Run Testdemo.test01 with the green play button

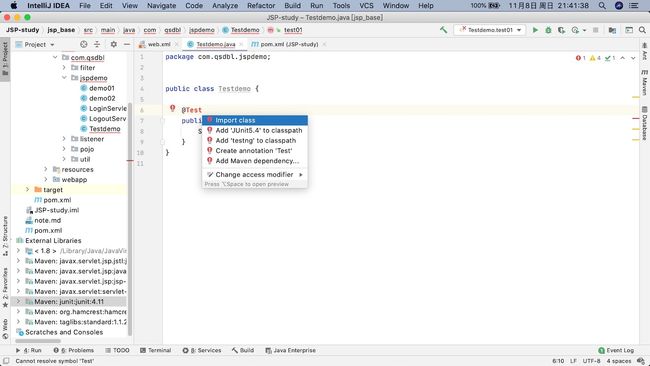tap(535, 30)
